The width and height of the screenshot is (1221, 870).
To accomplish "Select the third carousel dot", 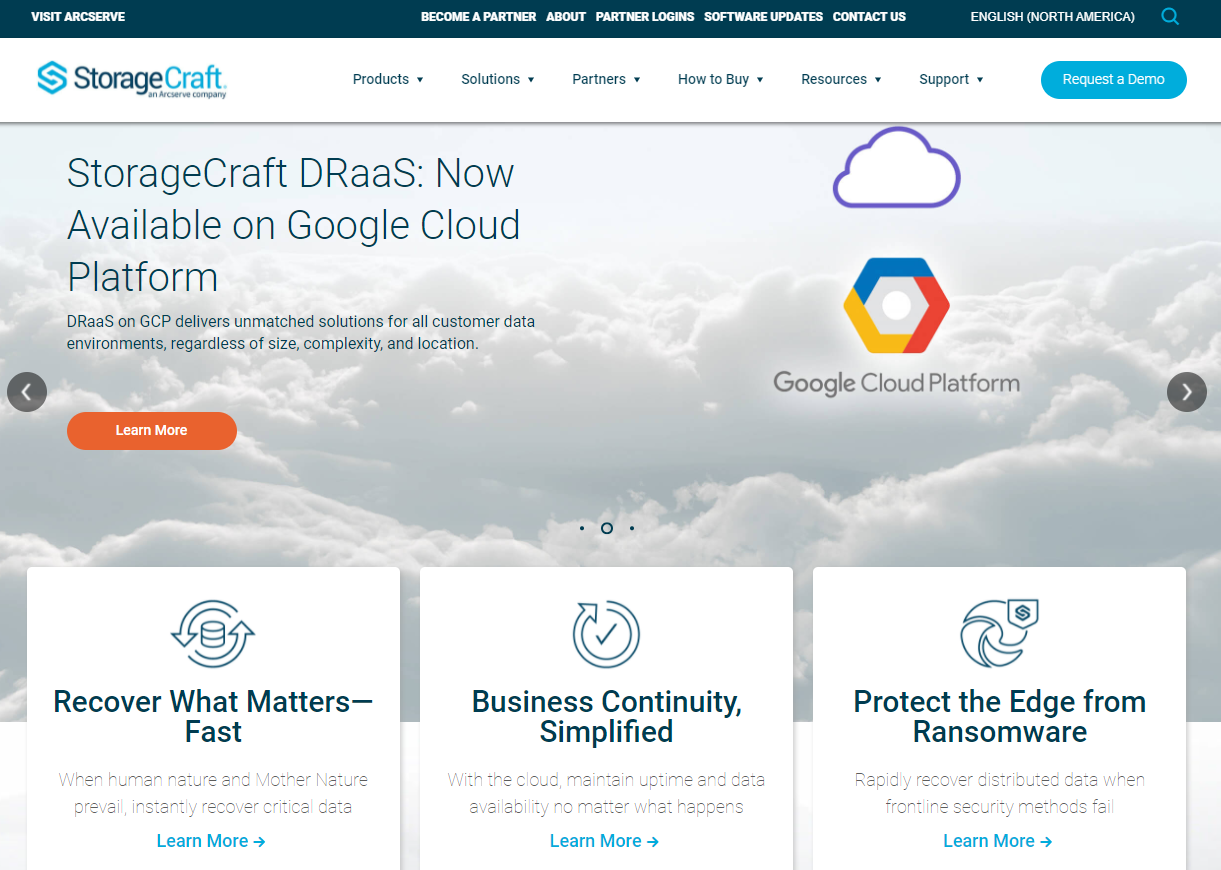I will point(632,528).
